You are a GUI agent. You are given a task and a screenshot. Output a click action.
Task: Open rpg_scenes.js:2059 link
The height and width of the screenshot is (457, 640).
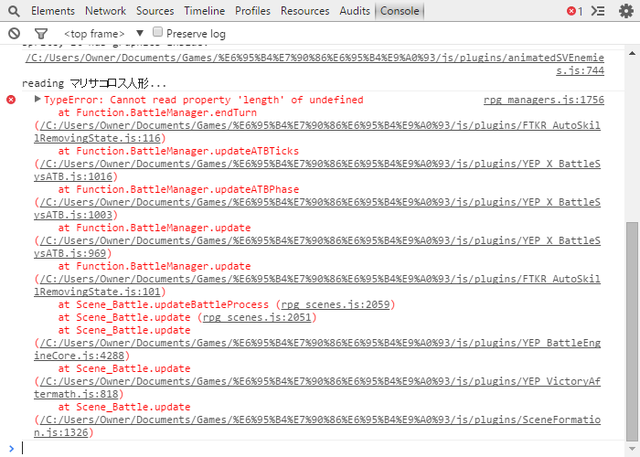pos(336,305)
